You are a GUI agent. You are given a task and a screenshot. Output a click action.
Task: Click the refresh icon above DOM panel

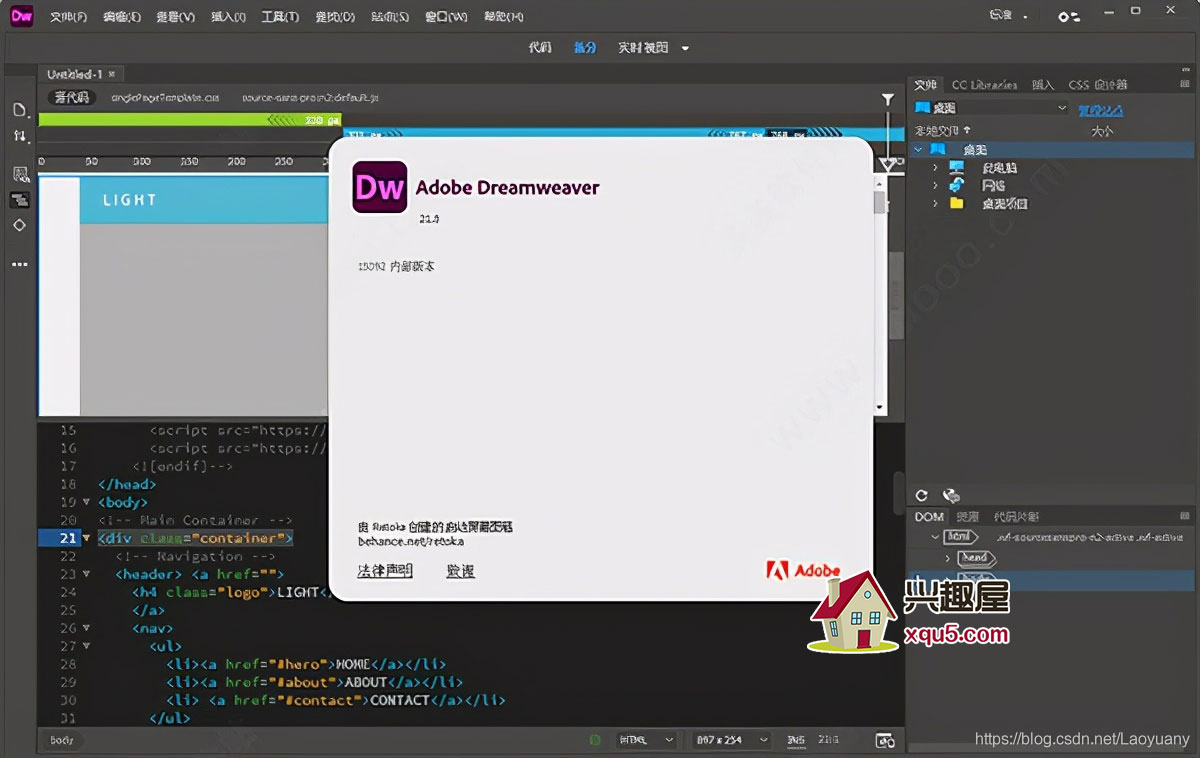click(x=922, y=495)
